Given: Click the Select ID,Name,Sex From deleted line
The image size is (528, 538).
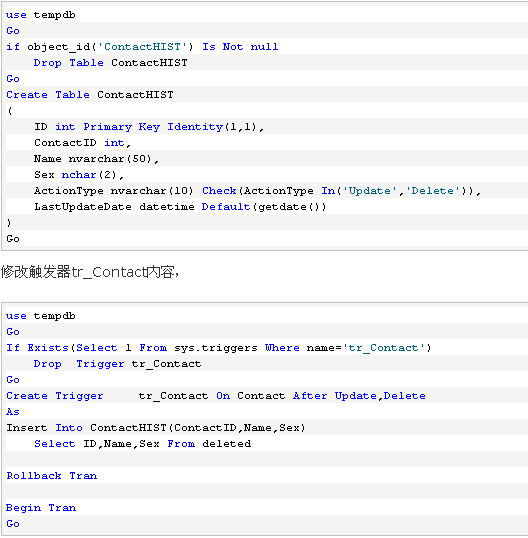Looking at the screenshot, I should [142, 444].
